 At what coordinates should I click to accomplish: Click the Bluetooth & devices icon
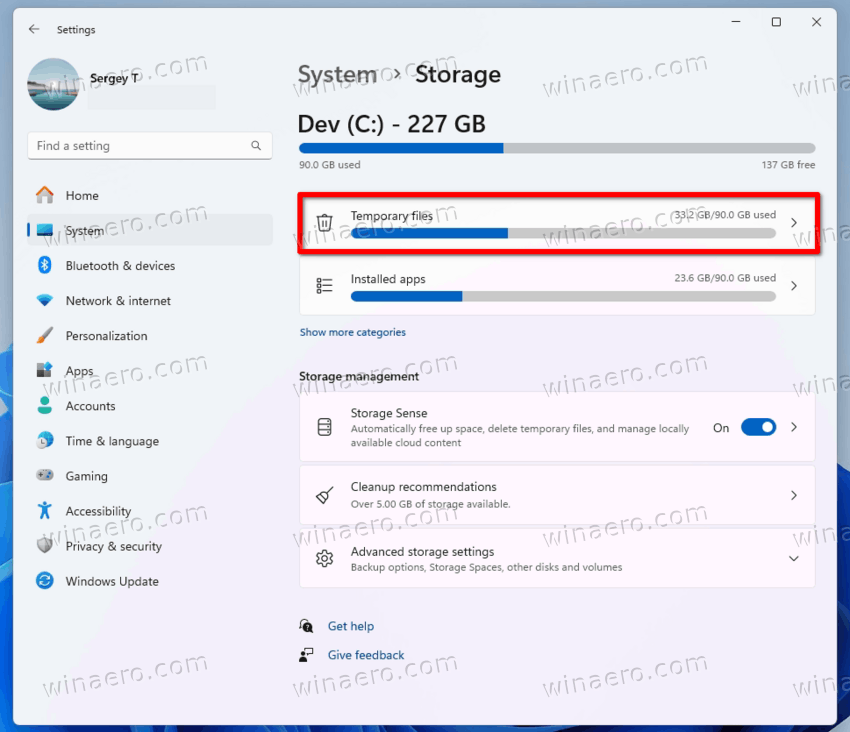point(45,265)
